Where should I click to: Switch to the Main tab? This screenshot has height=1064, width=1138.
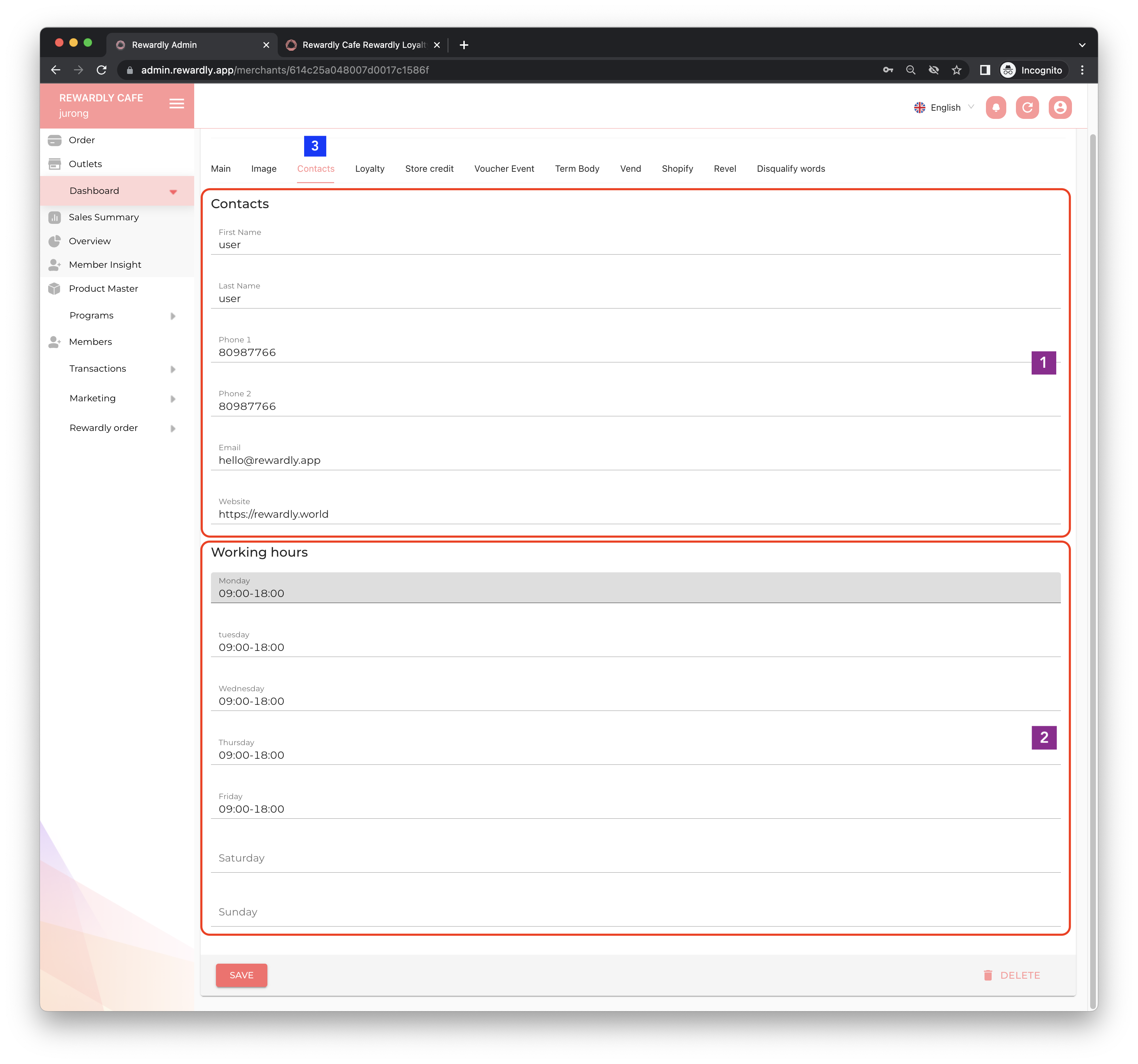[220, 169]
